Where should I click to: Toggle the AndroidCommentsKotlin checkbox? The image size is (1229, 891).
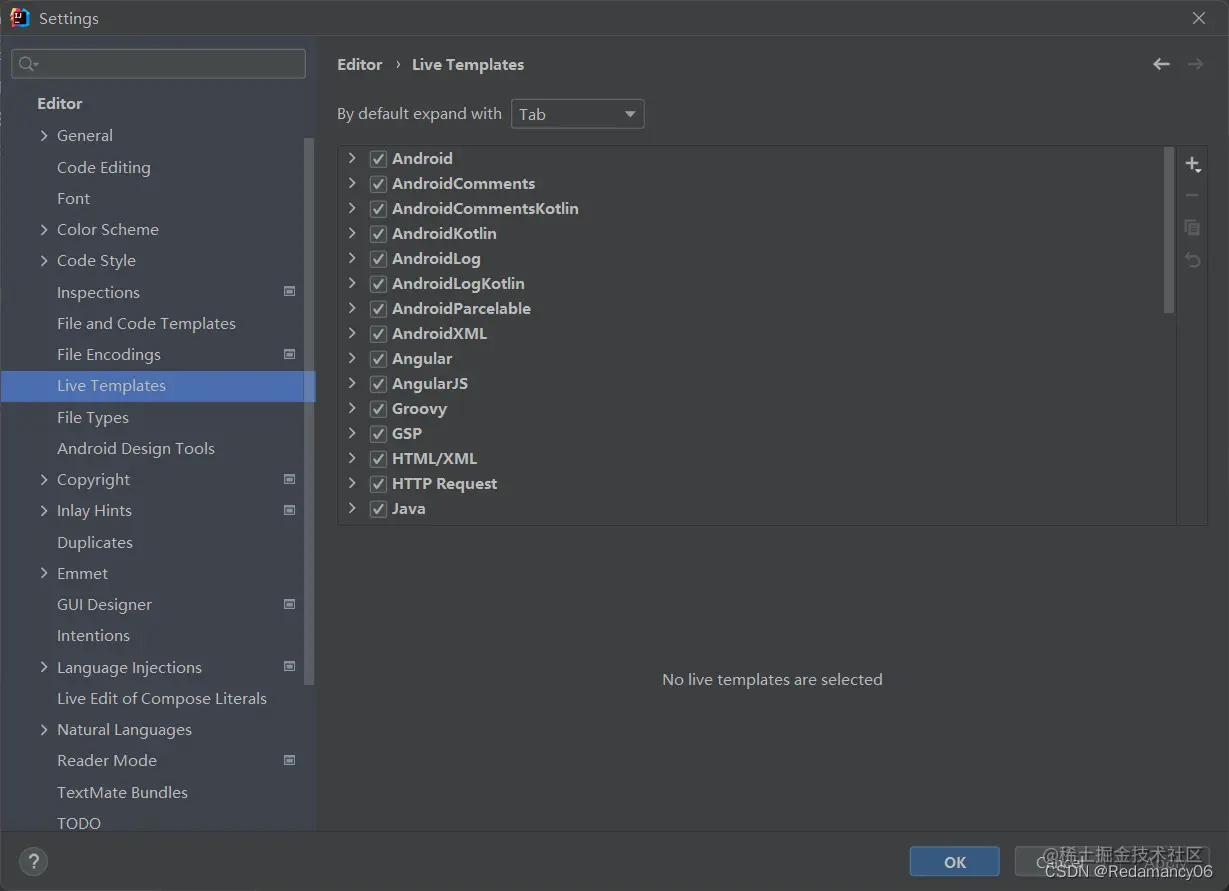[x=378, y=209]
